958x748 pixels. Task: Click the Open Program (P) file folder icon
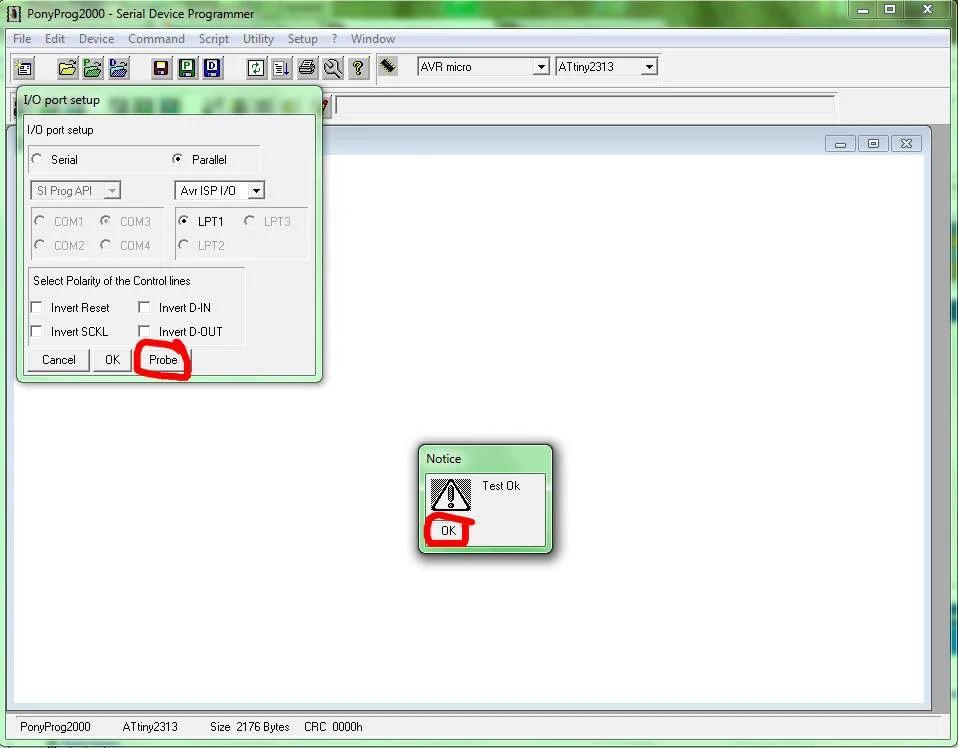point(93,67)
